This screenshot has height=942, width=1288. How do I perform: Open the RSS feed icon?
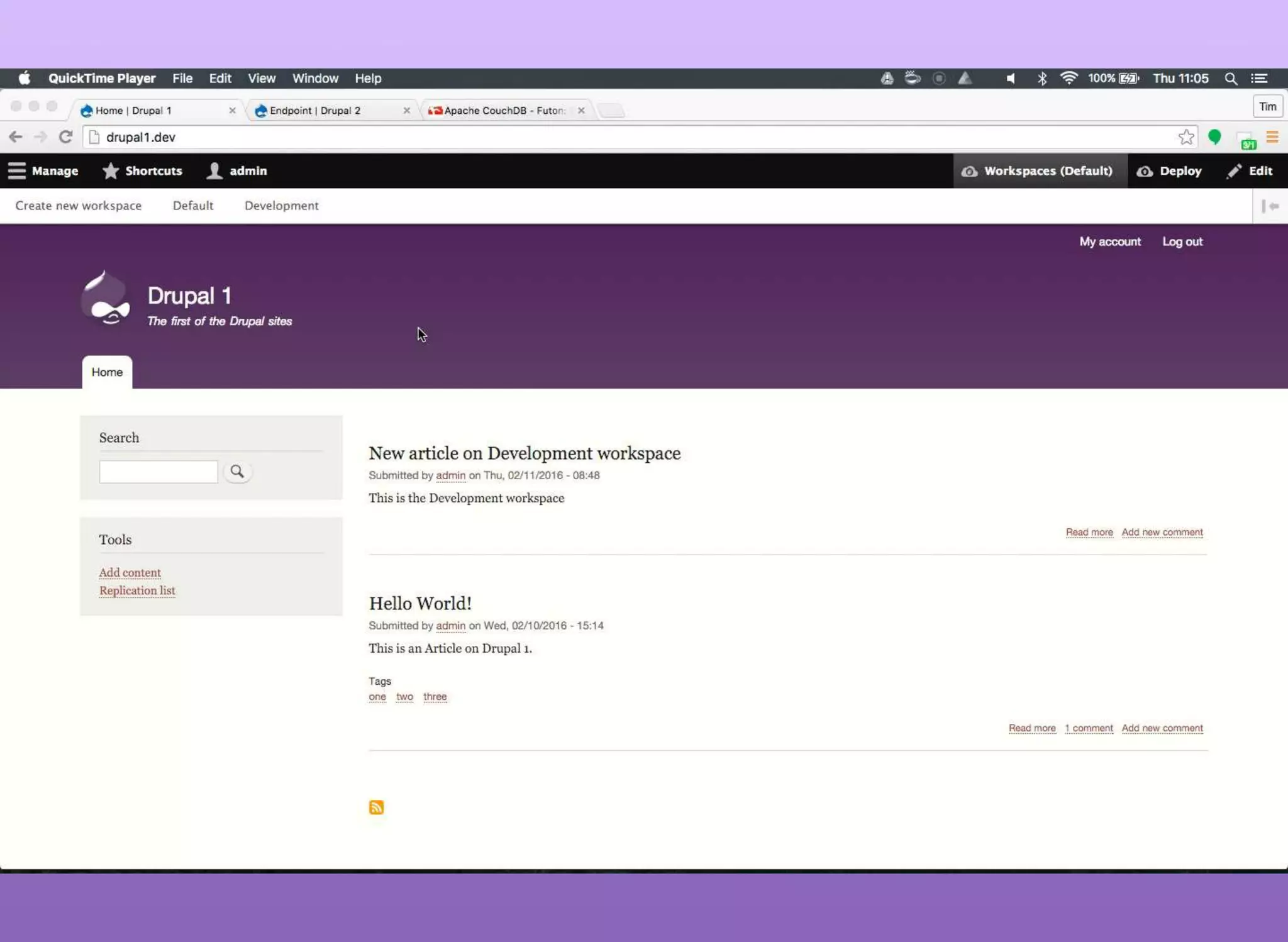376,807
